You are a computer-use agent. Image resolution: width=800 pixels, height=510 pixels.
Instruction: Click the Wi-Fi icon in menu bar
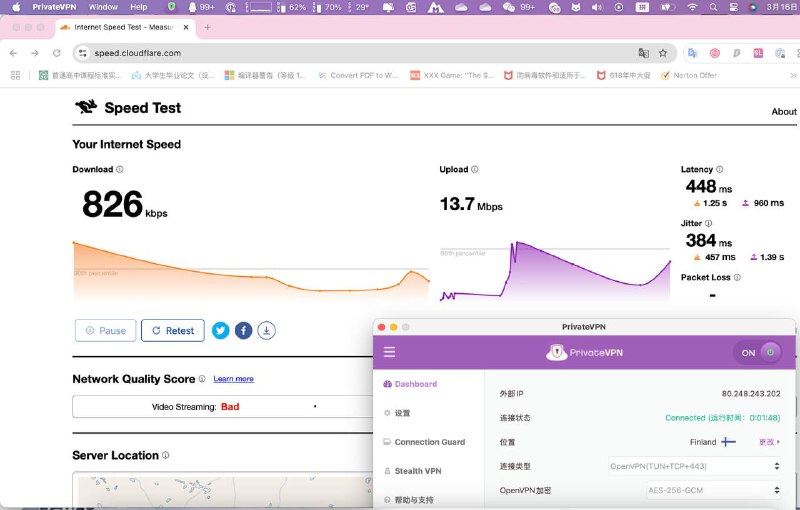[x=692, y=7]
